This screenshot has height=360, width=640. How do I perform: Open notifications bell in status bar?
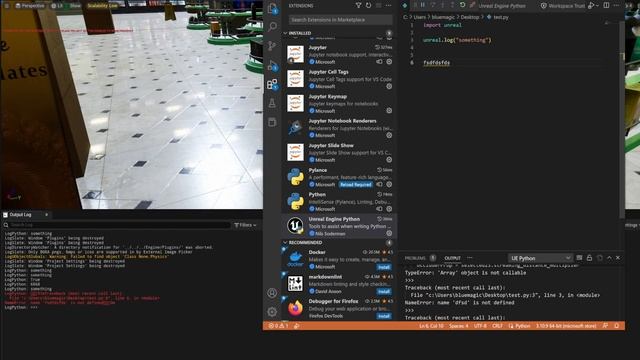pyautogui.click(x=617, y=326)
